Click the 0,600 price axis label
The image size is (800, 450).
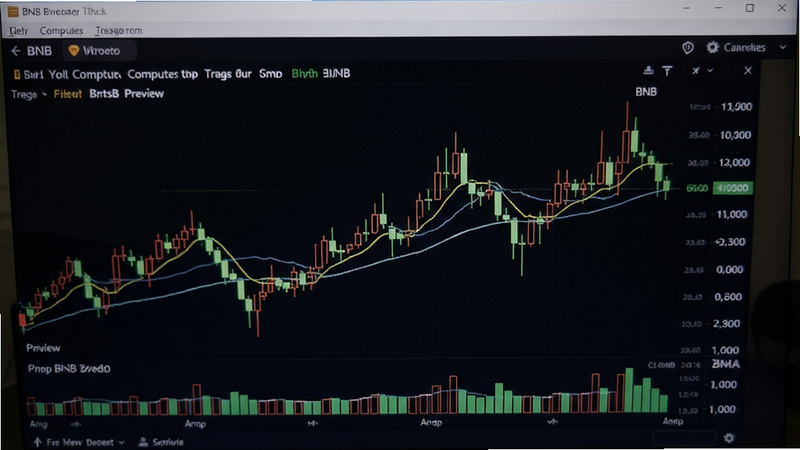pos(728,297)
